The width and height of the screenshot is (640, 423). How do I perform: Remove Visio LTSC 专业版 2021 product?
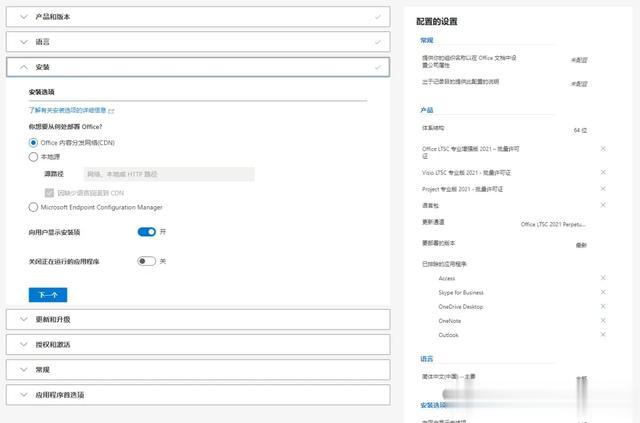tap(603, 172)
